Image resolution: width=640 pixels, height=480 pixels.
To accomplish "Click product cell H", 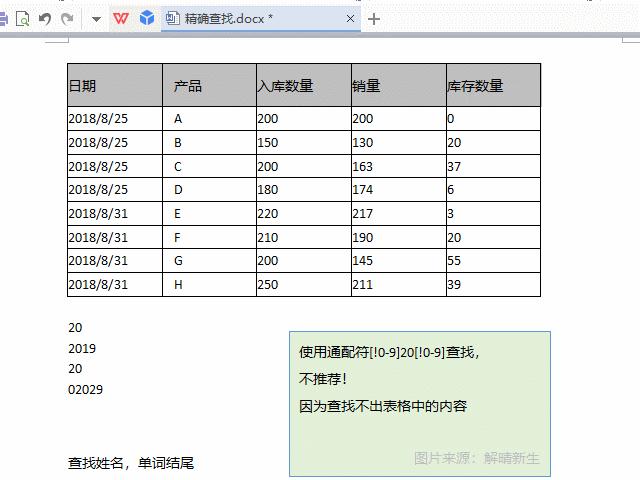I will click(x=209, y=284).
